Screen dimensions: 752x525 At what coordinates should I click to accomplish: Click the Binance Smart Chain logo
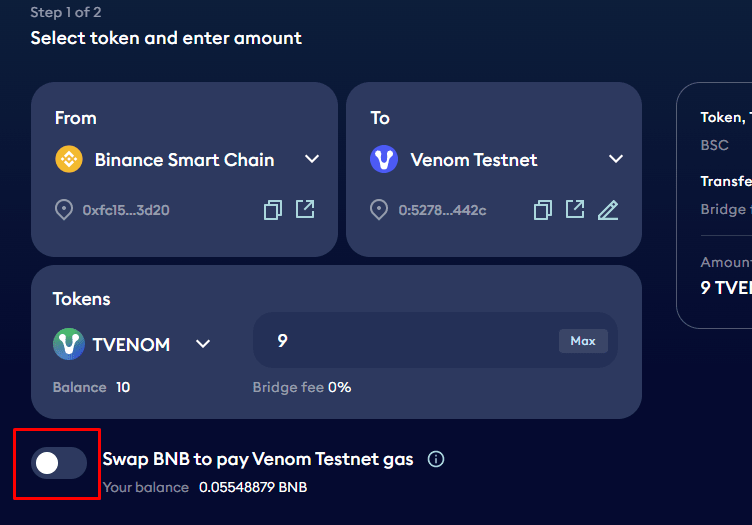tap(69, 159)
